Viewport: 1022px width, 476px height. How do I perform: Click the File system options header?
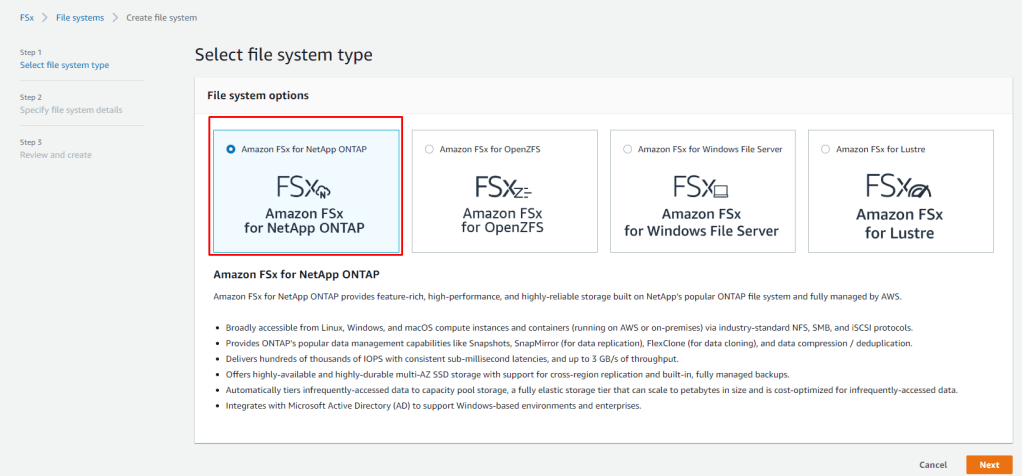click(257, 95)
